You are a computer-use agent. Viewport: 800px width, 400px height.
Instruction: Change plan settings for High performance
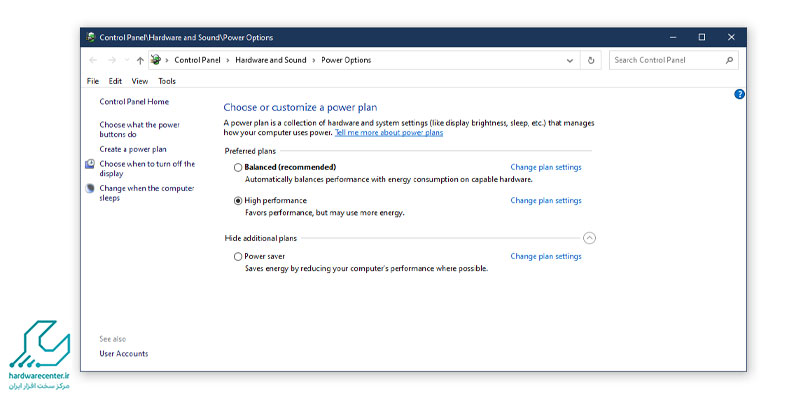(x=545, y=201)
